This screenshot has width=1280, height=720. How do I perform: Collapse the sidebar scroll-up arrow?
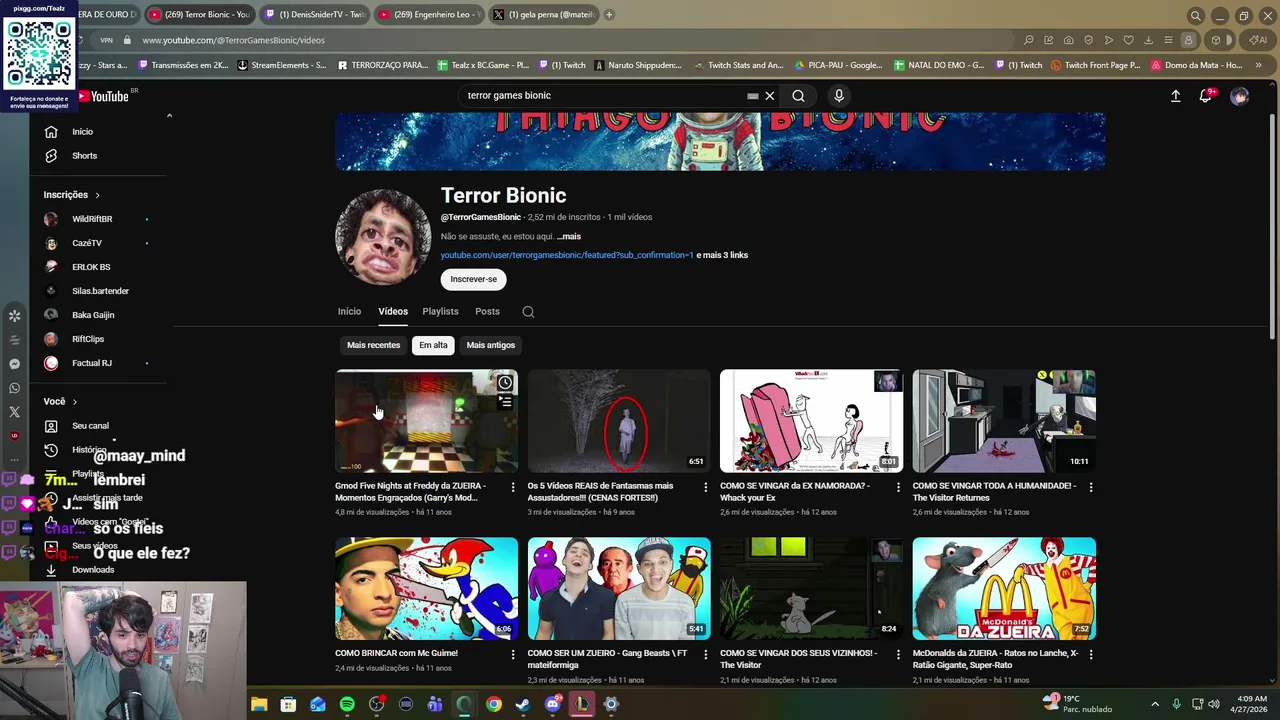169,116
